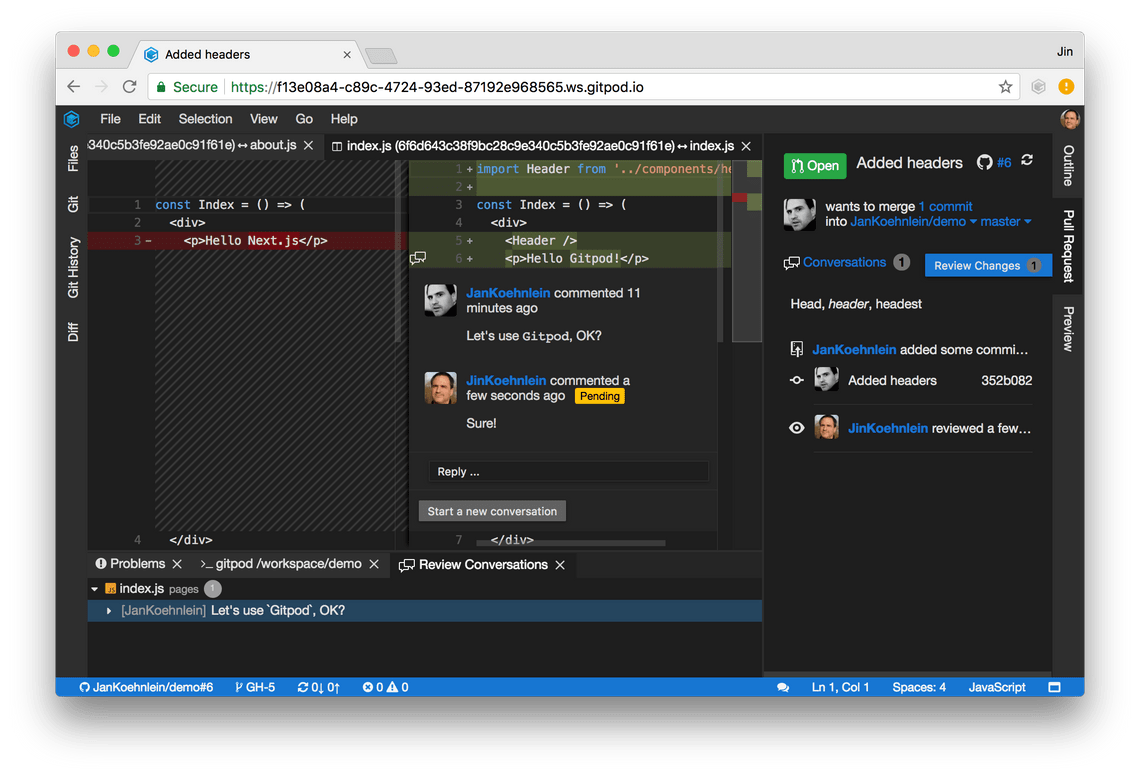
Task: Click the browser forward arrow
Action: pyautogui.click(x=101, y=87)
